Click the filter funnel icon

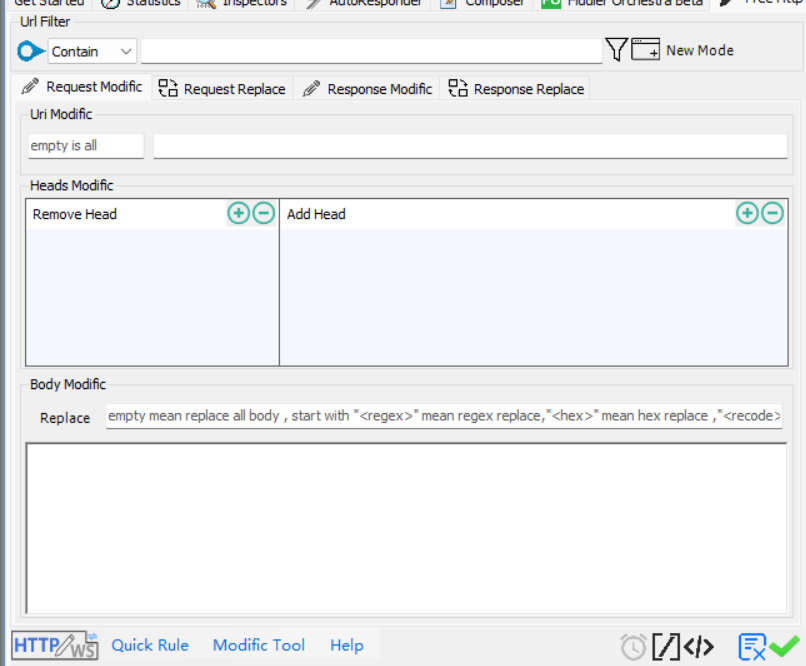(616, 50)
